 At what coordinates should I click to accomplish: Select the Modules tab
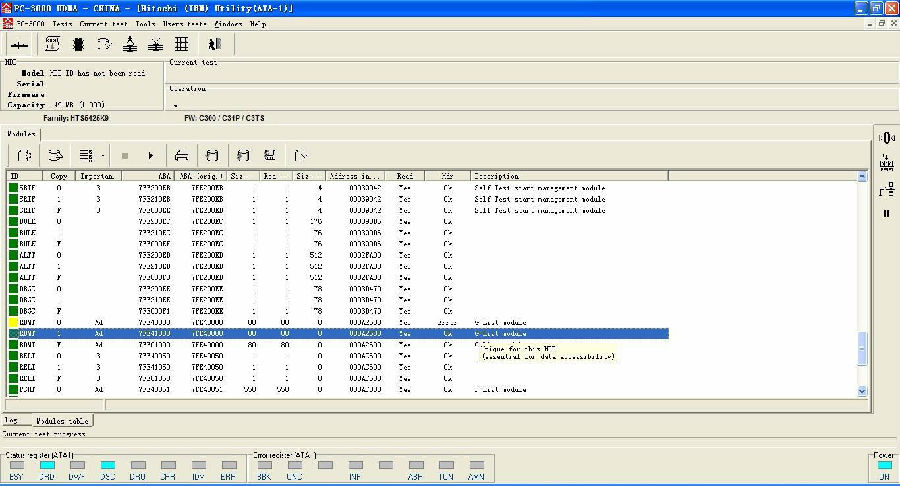[x=21, y=134]
